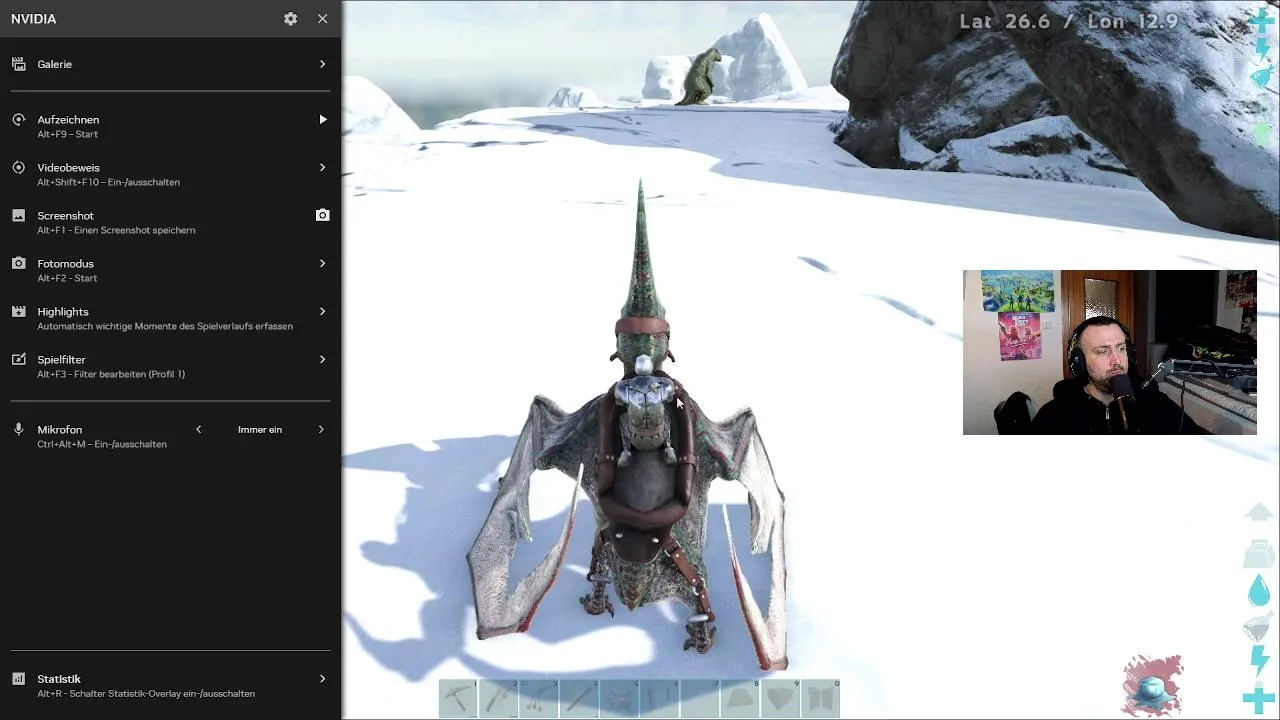Select the Aufzeichnen menu entry
Viewport: 1280px width, 720px height.
coord(170,126)
